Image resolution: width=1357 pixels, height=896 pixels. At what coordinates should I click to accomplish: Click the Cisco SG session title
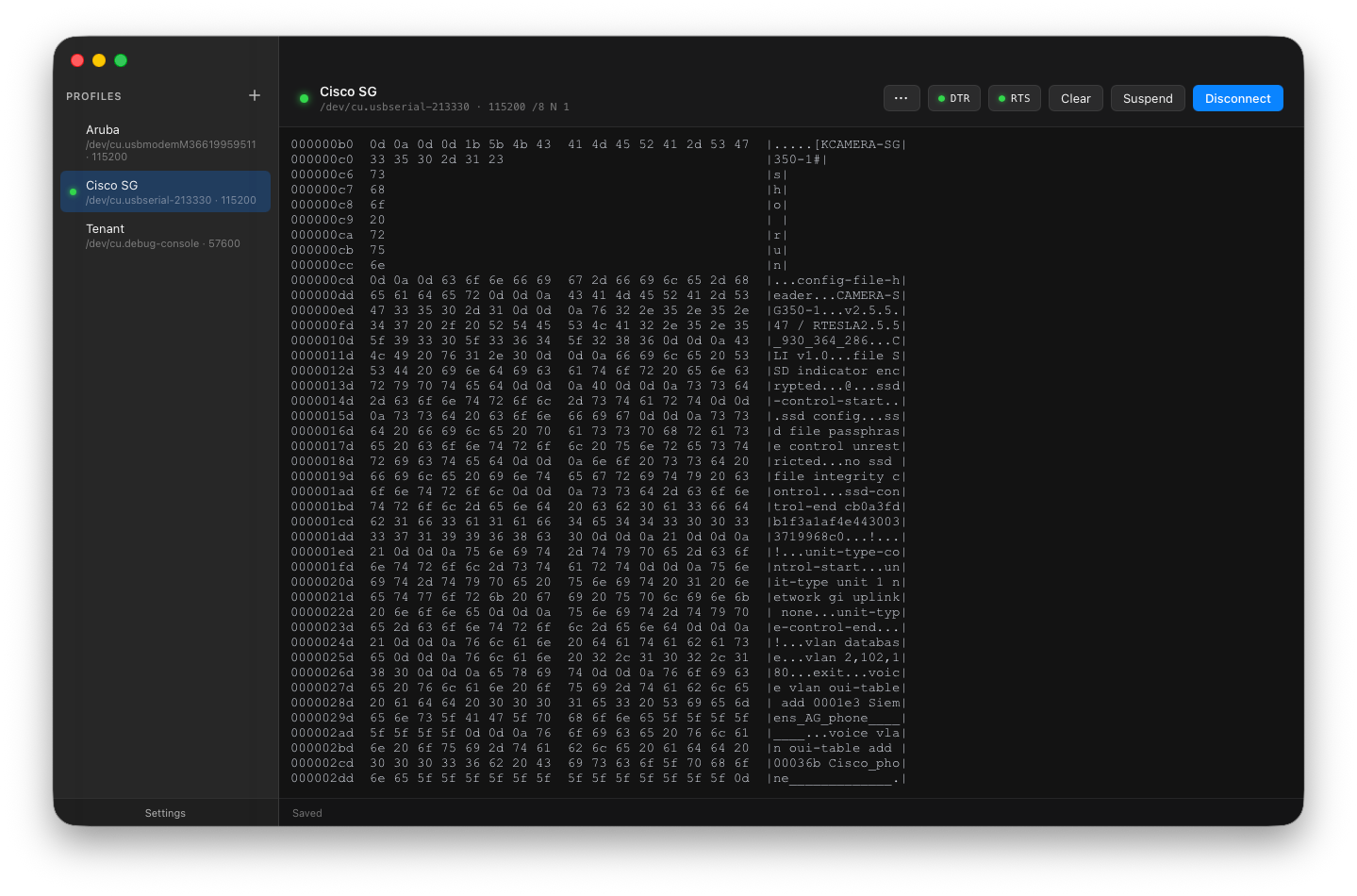pos(348,91)
